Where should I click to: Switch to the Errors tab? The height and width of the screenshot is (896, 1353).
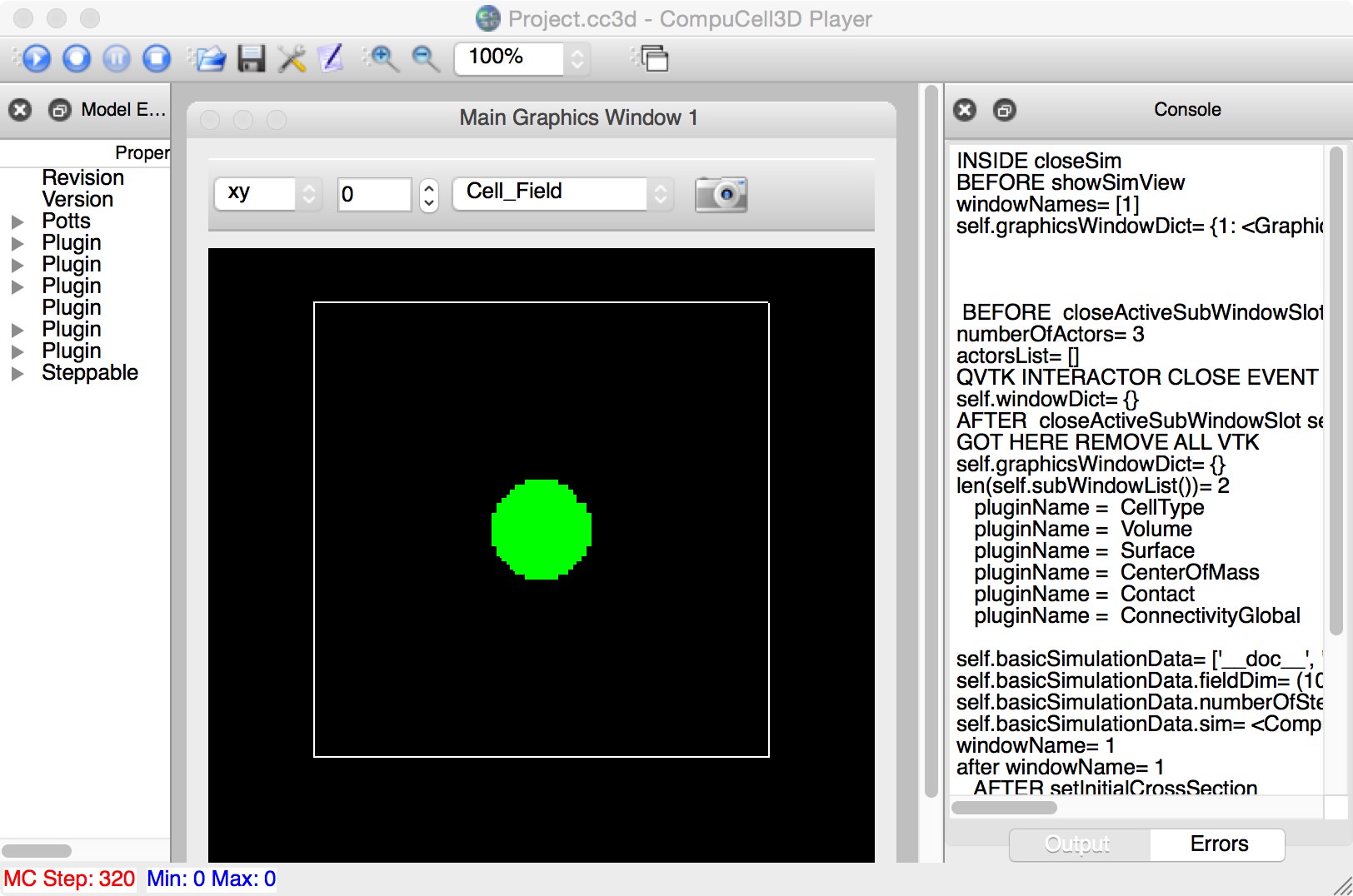[1219, 844]
